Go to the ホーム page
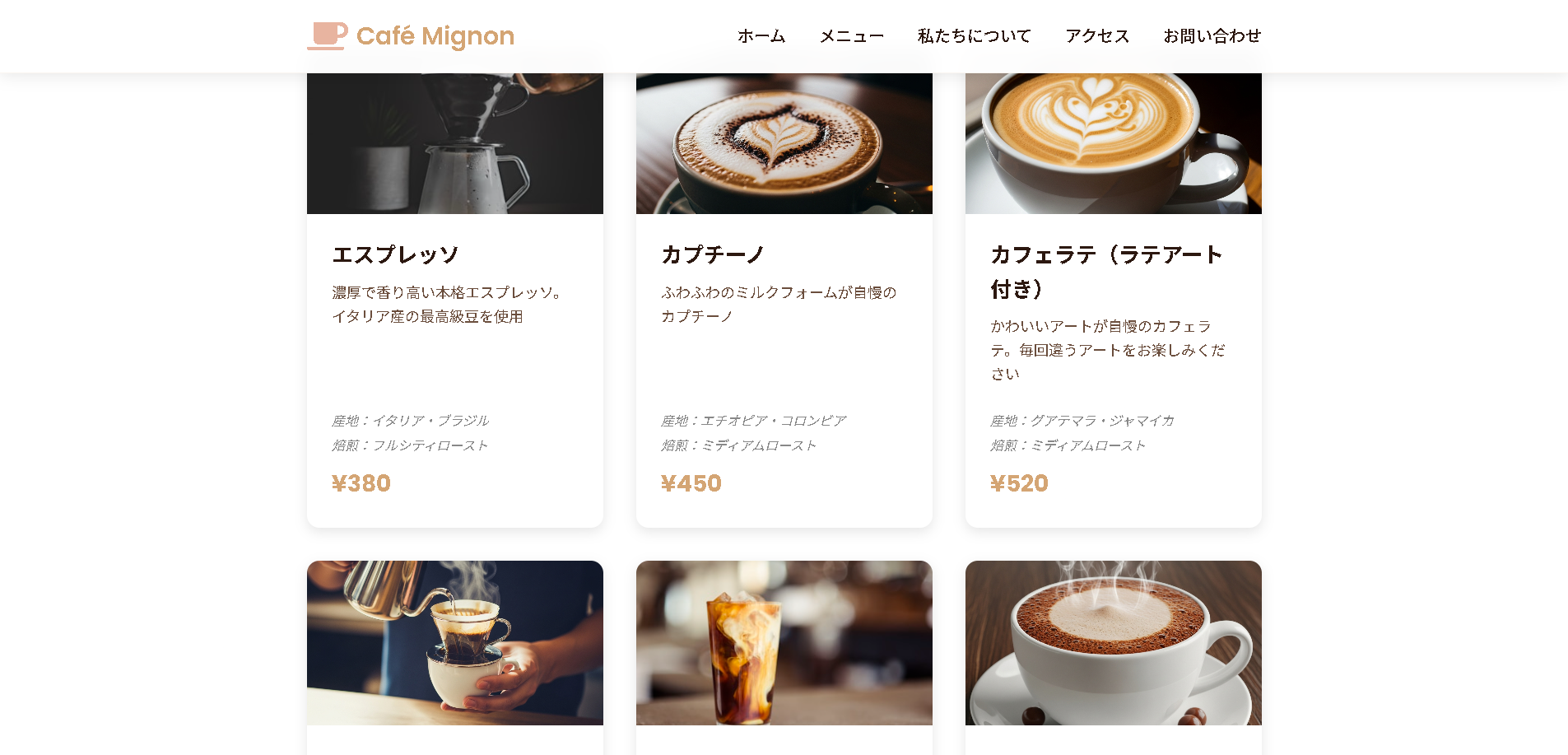This screenshot has height=755, width=1568. coord(761,36)
